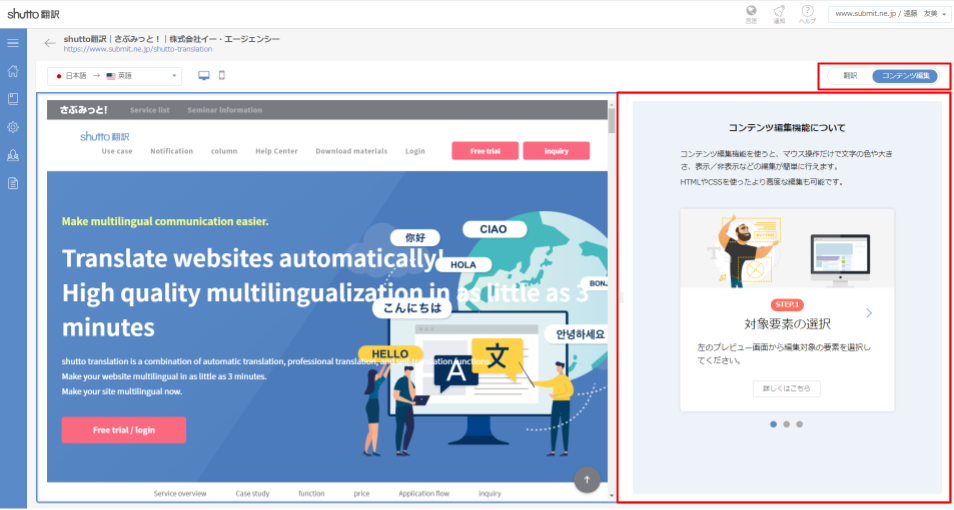Select the 翻訳 mode toggle
The height and width of the screenshot is (510, 954).
click(x=850, y=76)
